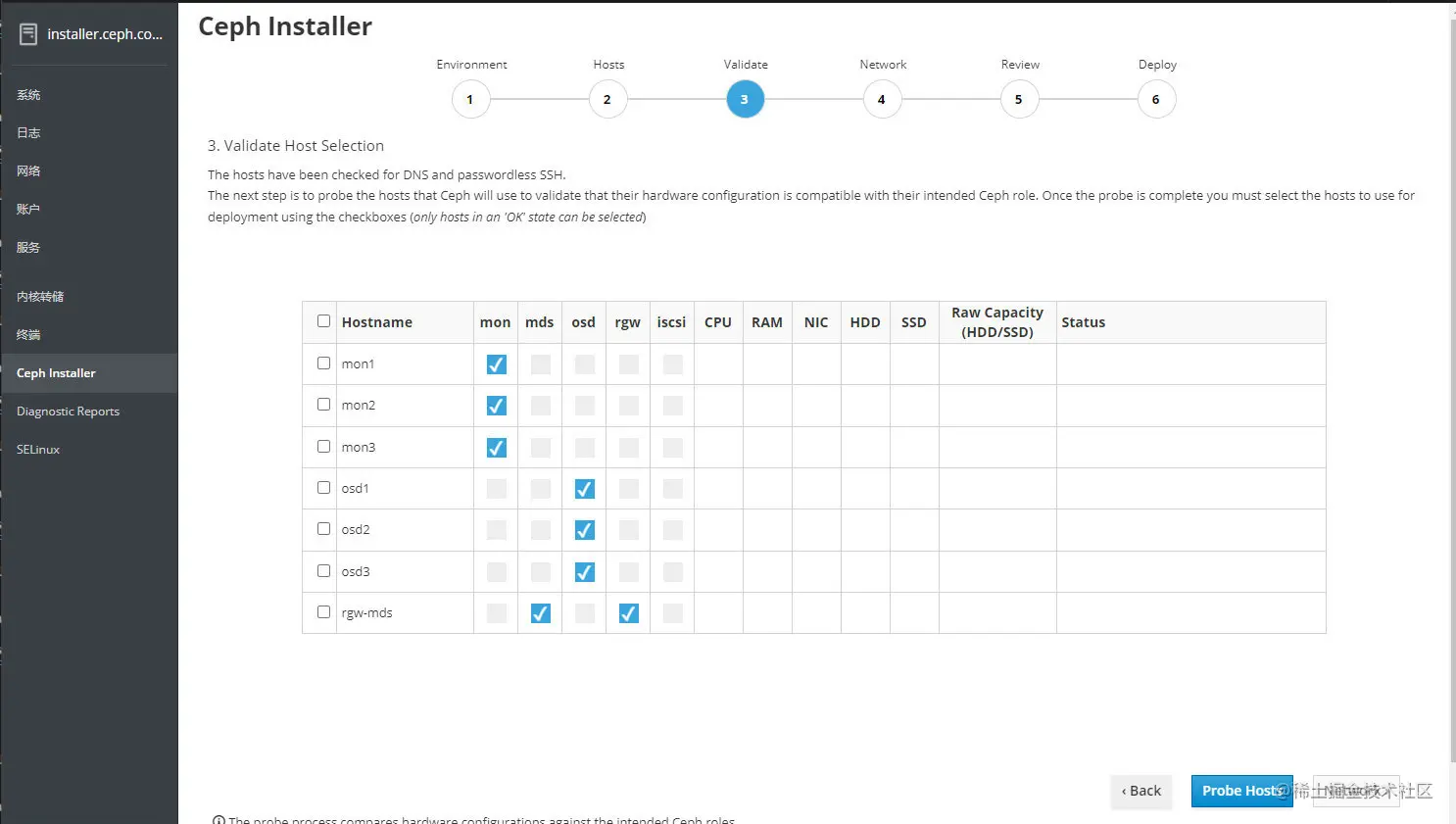The height and width of the screenshot is (824, 1456).
Task: Toggle the osd role checkbox for osd3
Action: click(585, 572)
